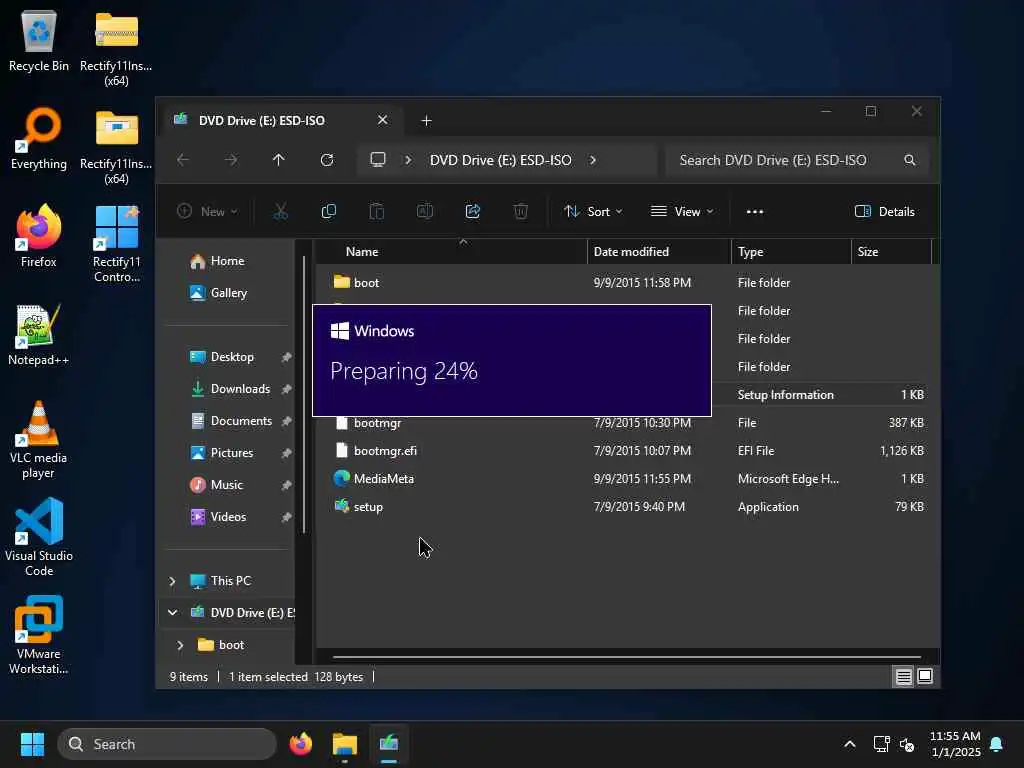Open chevron after PC icon in address bar
The image size is (1024, 768).
(x=408, y=160)
